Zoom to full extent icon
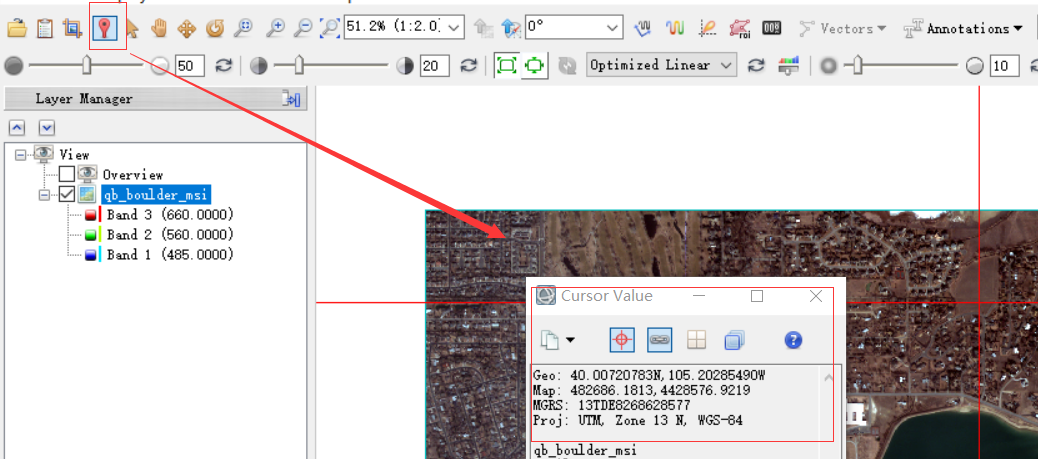 tap(330, 28)
